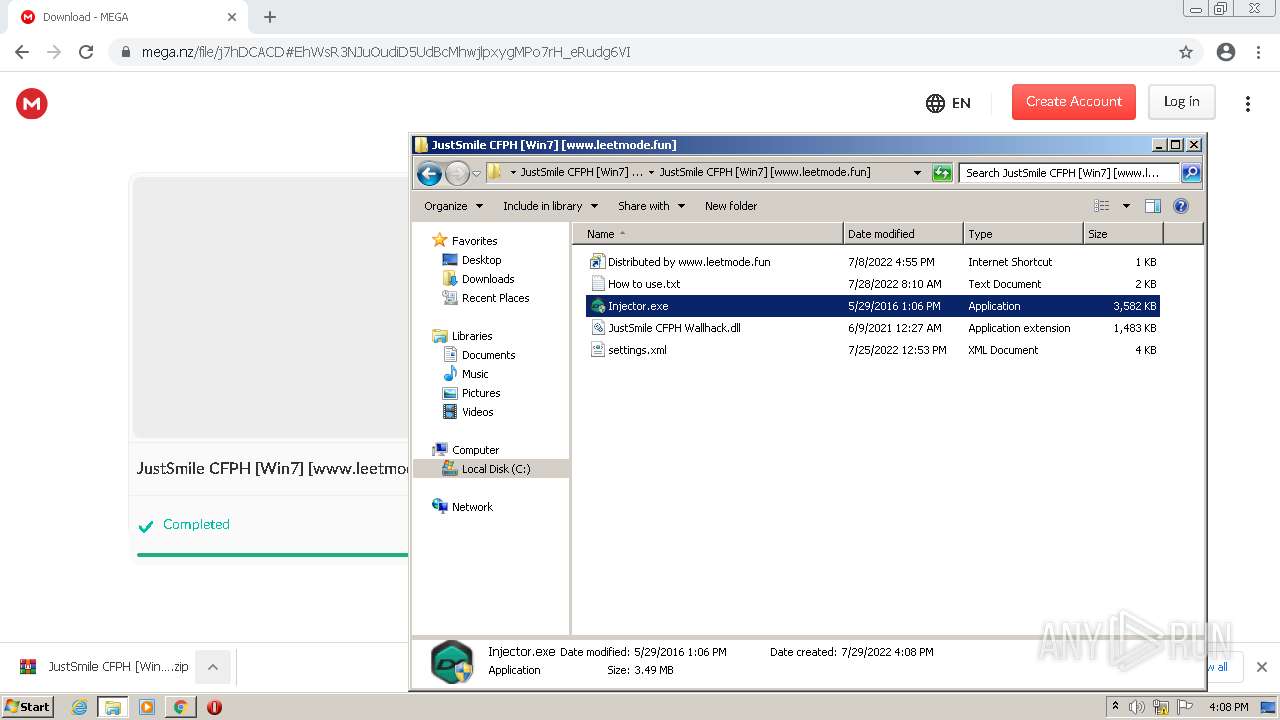Refresh the Explorer folder view
Viewport: 1280px width, 720px height.
point(941,173)
